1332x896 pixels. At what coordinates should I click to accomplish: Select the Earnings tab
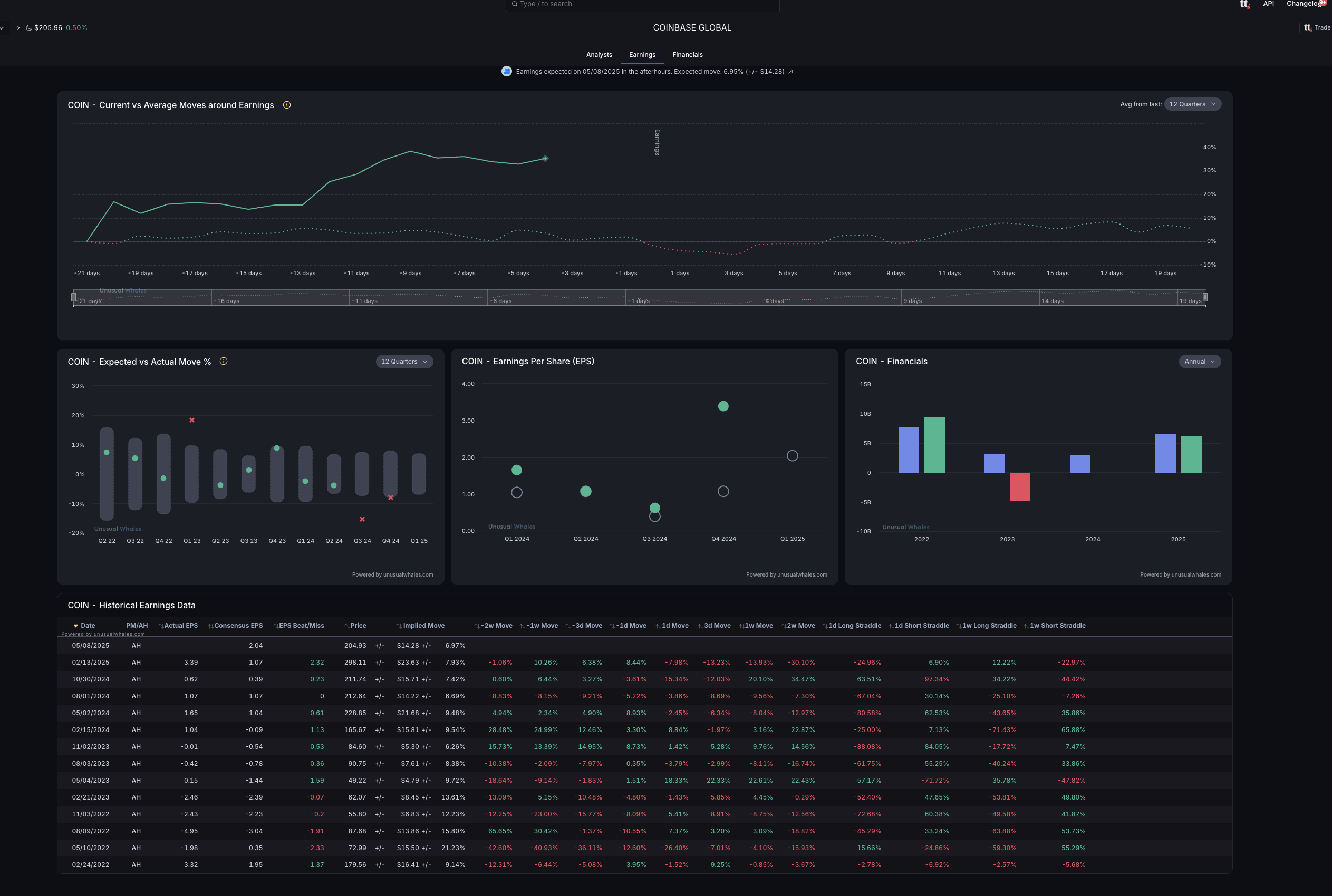click(x=642, y=55)
